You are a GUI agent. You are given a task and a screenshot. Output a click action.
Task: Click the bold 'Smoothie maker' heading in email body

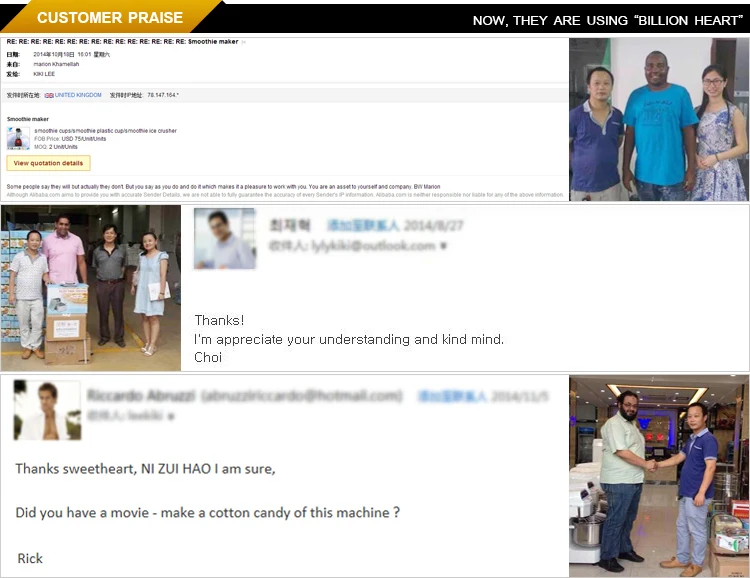28,119
